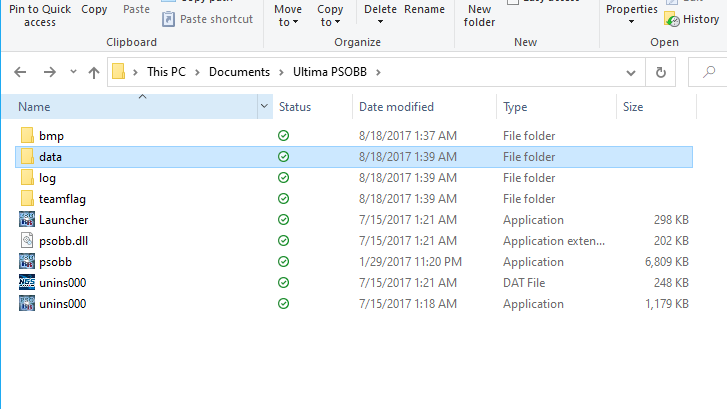
Task: Refresh the folder view
Action: point(661,72)
